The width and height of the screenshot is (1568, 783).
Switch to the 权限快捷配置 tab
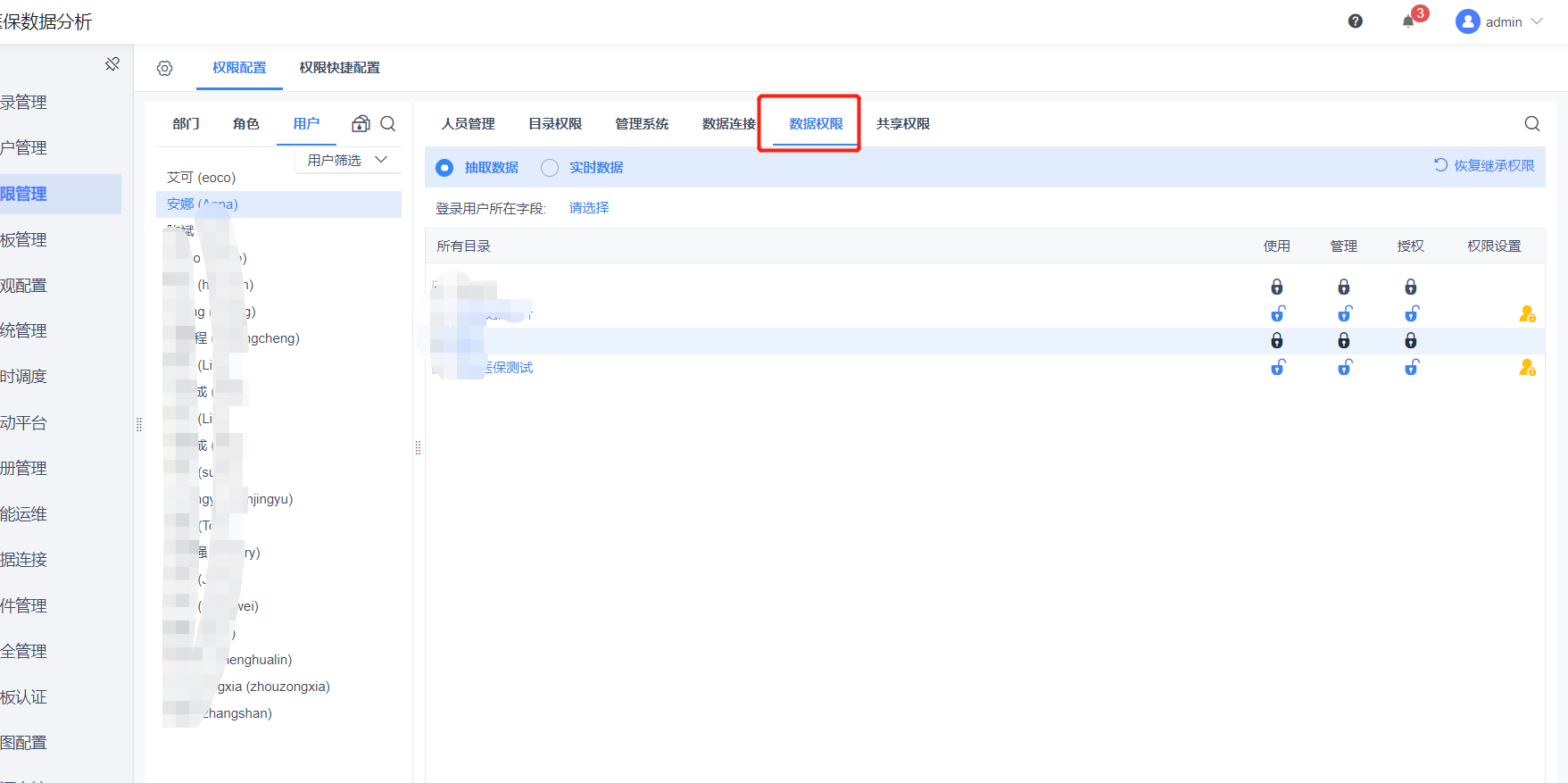point(340,68)
